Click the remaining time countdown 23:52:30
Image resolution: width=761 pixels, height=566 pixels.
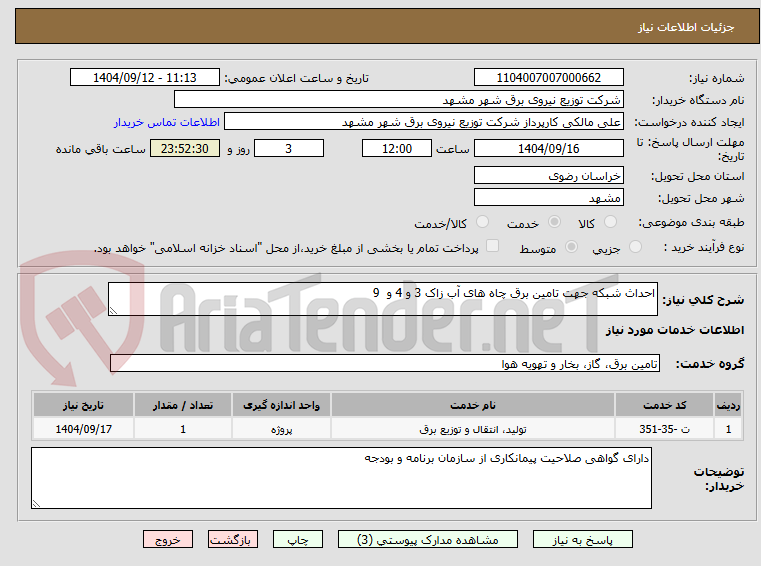coord(185,149)
